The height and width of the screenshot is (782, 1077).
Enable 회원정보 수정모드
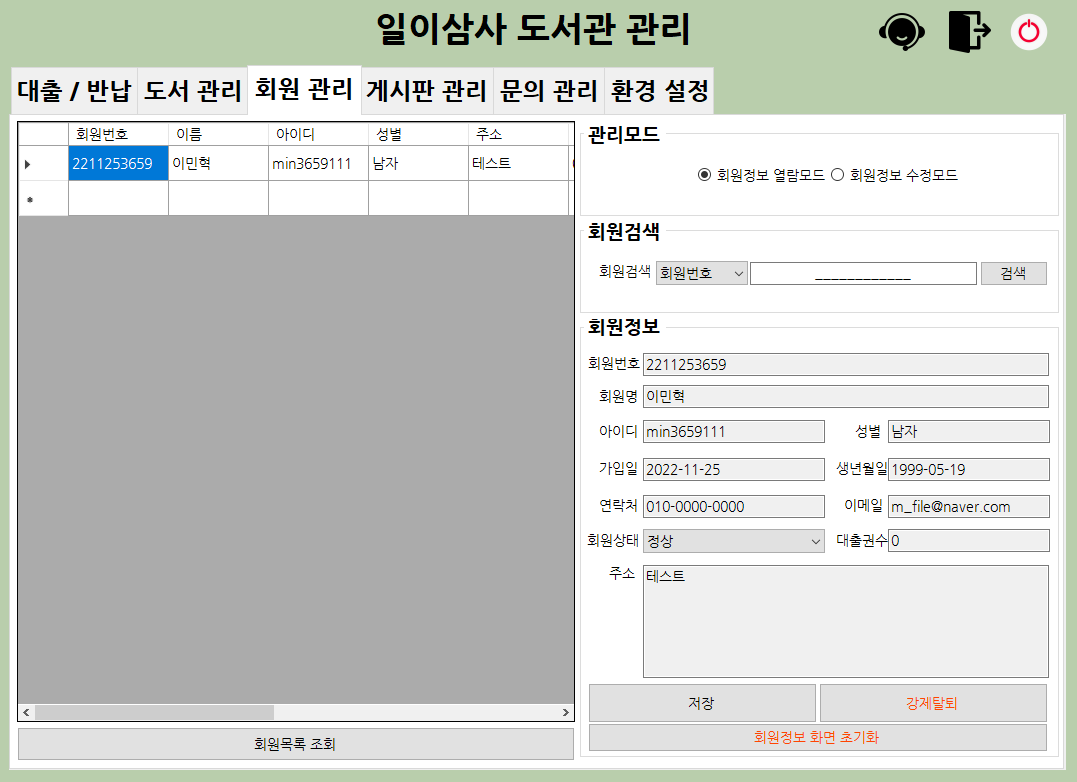point(835,173)
